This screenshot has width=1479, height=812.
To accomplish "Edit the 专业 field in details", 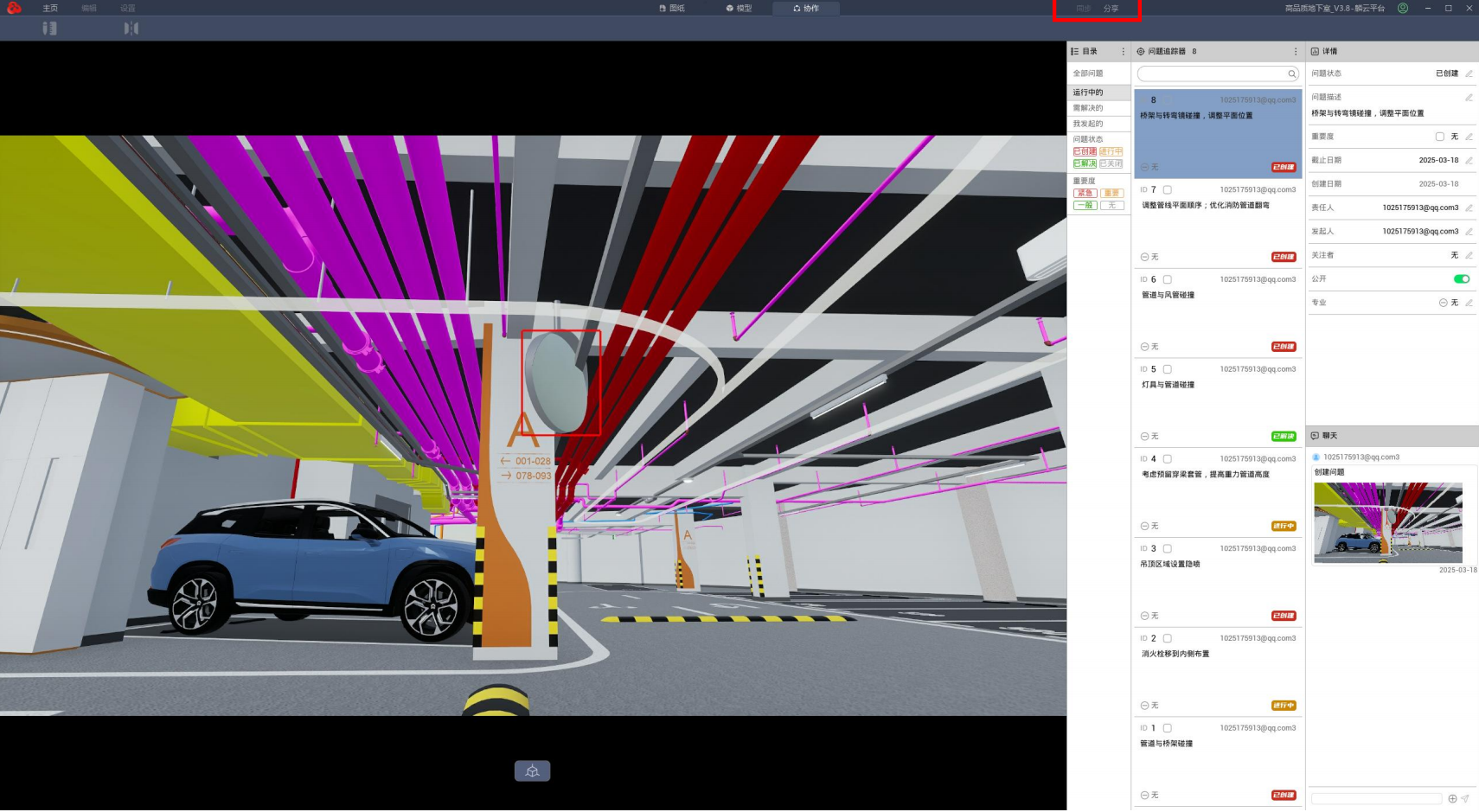I will coord(1469,303).
